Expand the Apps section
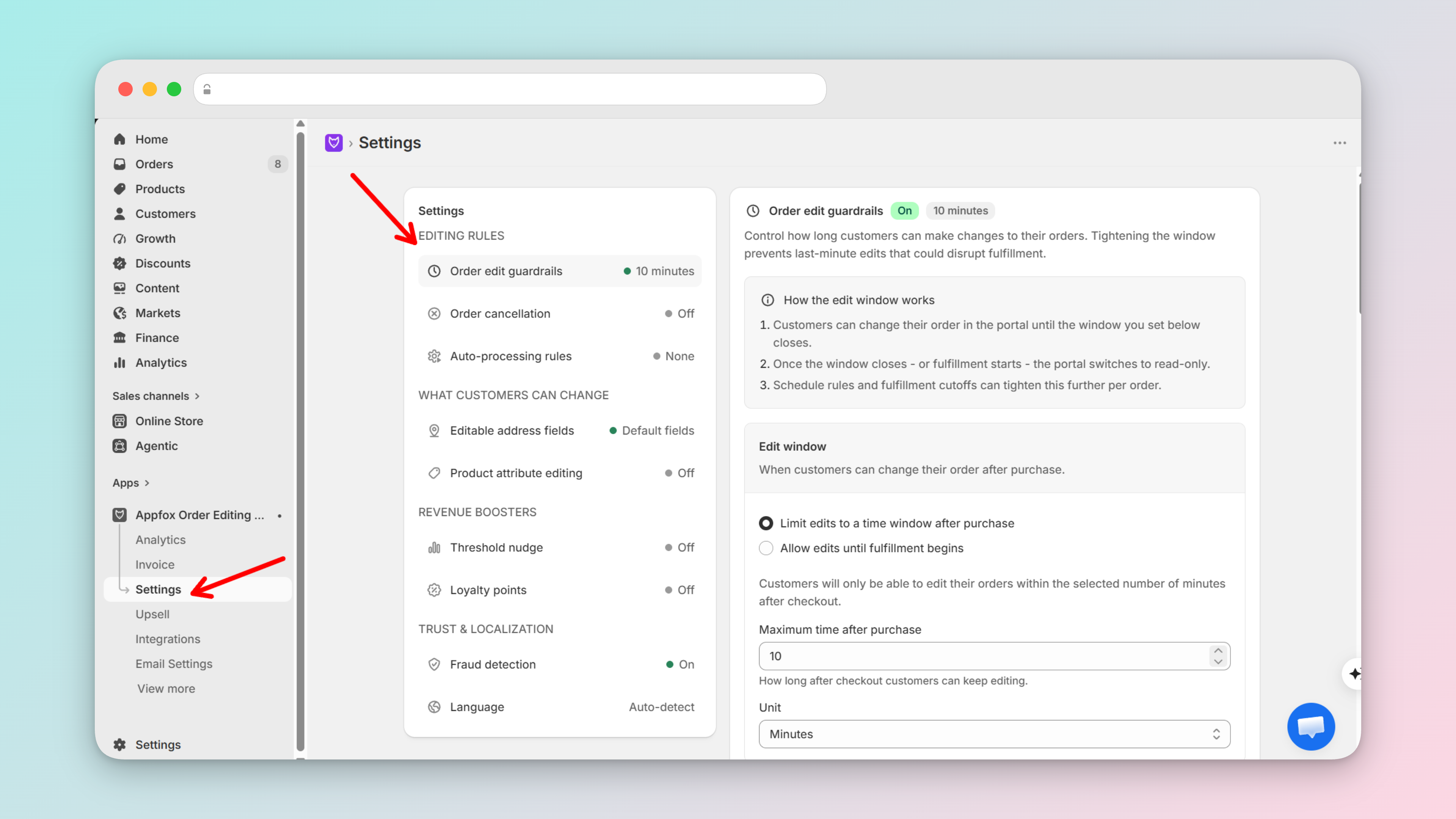This screenshot has width=1456, height=819. [x=131, y=483]
